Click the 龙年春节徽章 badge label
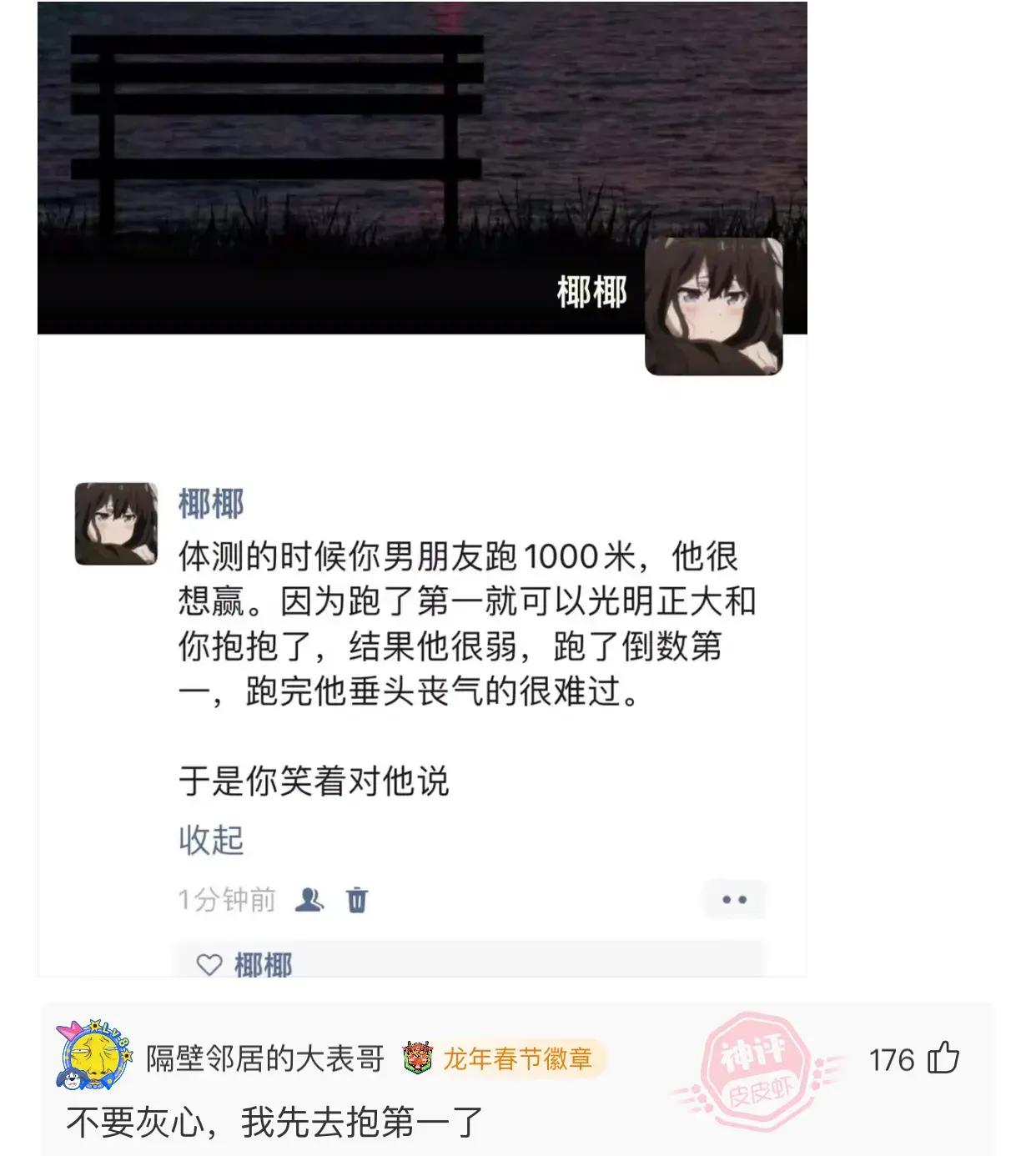1036x1156 pixels. point(518,1059)
